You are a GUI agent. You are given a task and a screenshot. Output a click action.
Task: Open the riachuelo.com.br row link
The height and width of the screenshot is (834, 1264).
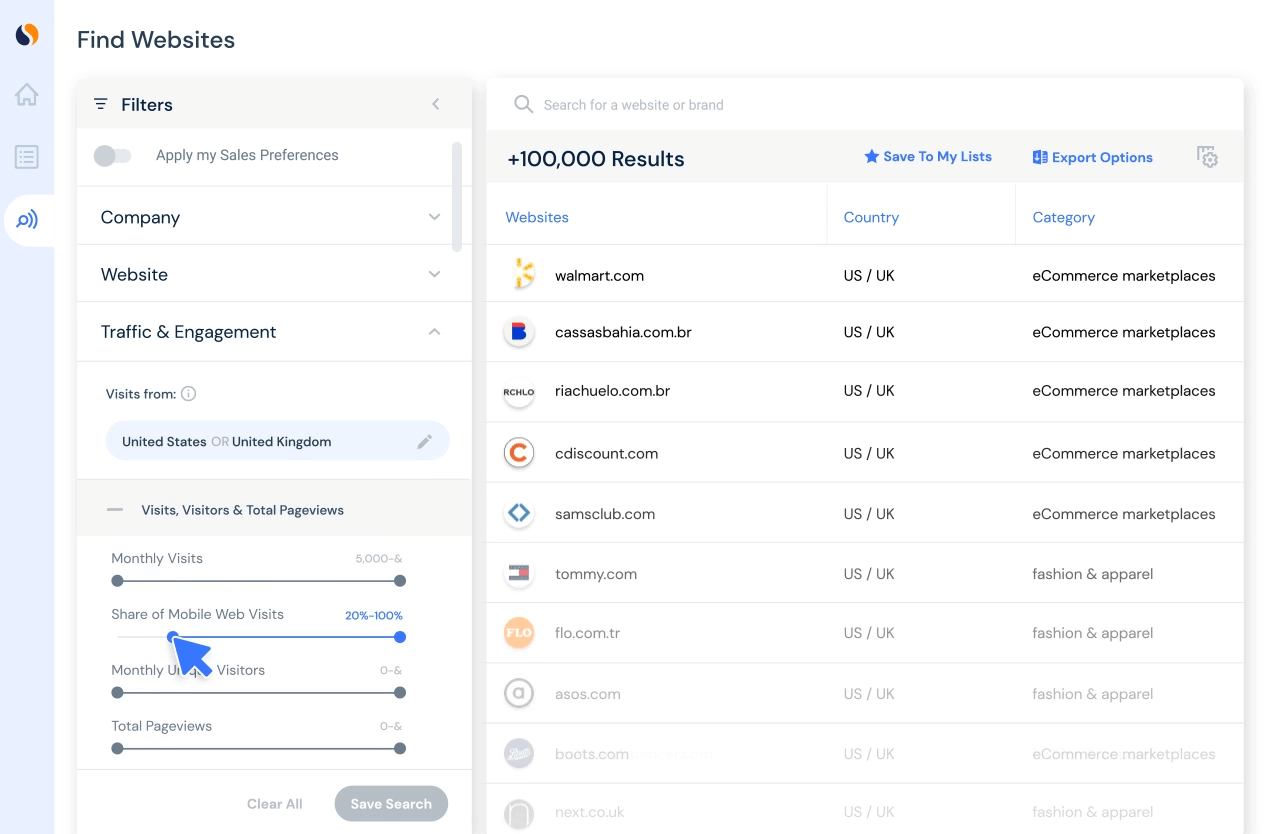pyautogui.click(x=612, y=391)
